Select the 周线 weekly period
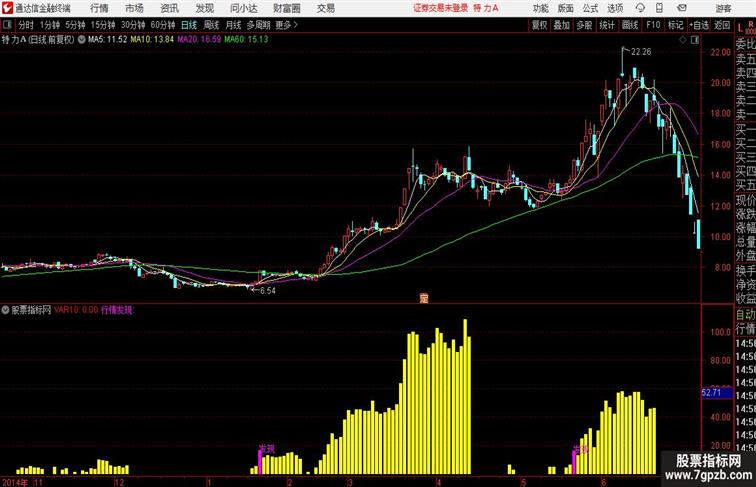 (x=211, y=25)
